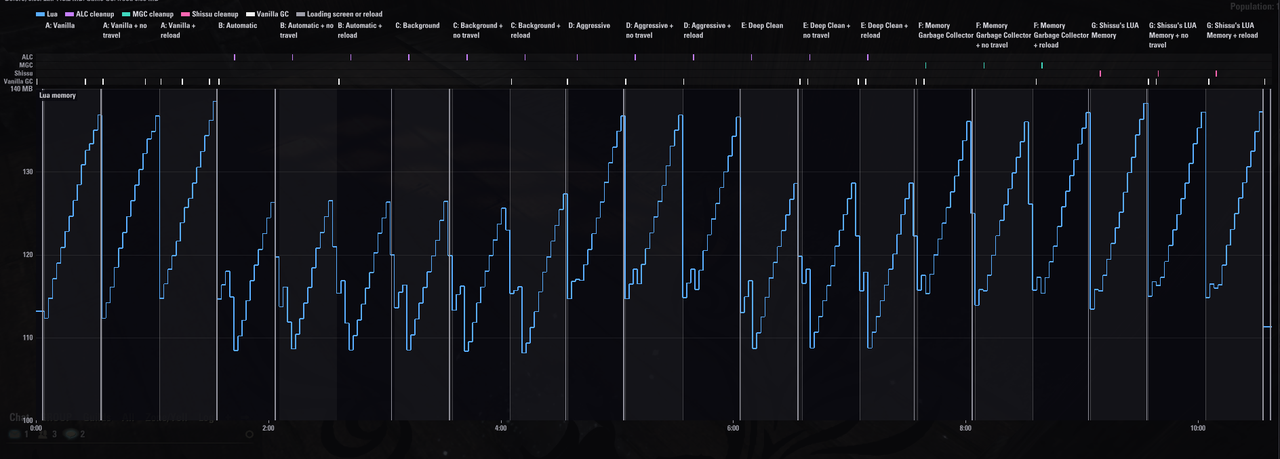Screen dimensions: 1280x459
Task: Click the D: Aggressive + no travel header
Action: tap(650, 30)
